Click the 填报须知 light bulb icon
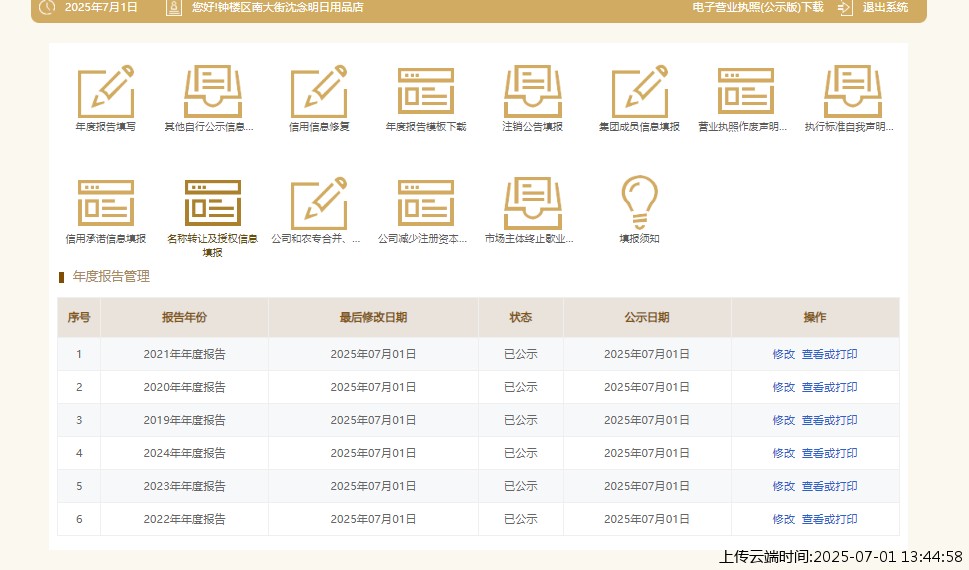Screen dimensions: 969x570 pos(640,203)
